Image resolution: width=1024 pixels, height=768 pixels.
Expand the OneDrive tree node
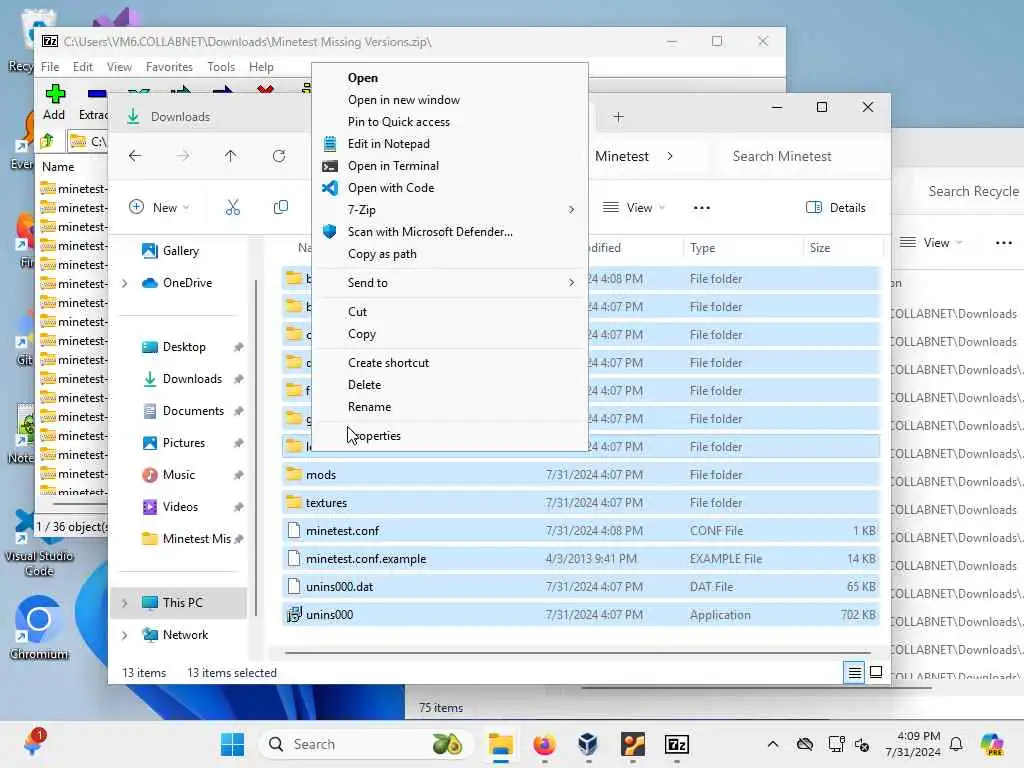pyautogui.click(x=125, y=283)
